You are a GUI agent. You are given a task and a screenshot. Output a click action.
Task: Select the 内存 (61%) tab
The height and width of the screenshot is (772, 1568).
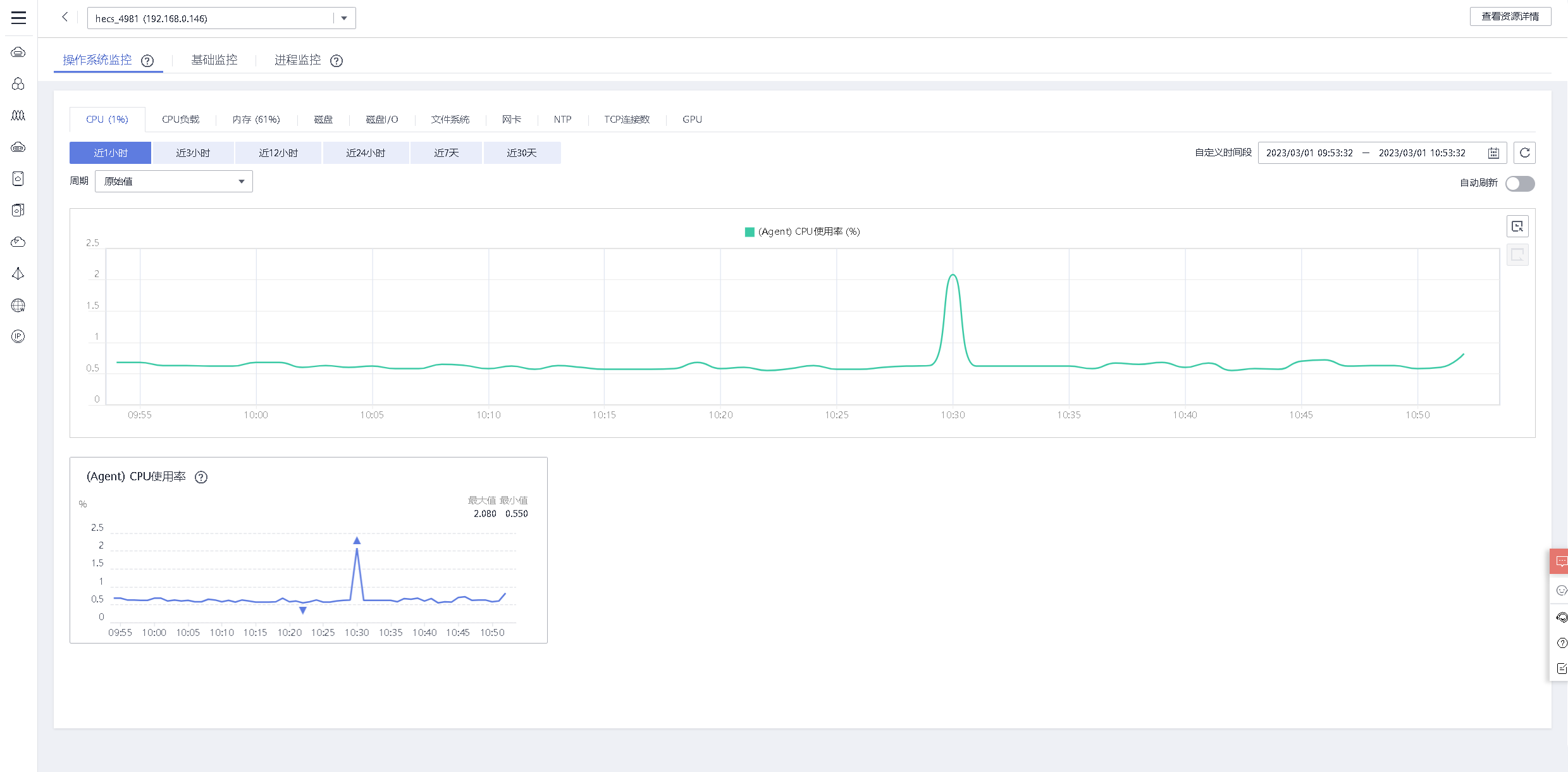(256, 120)
